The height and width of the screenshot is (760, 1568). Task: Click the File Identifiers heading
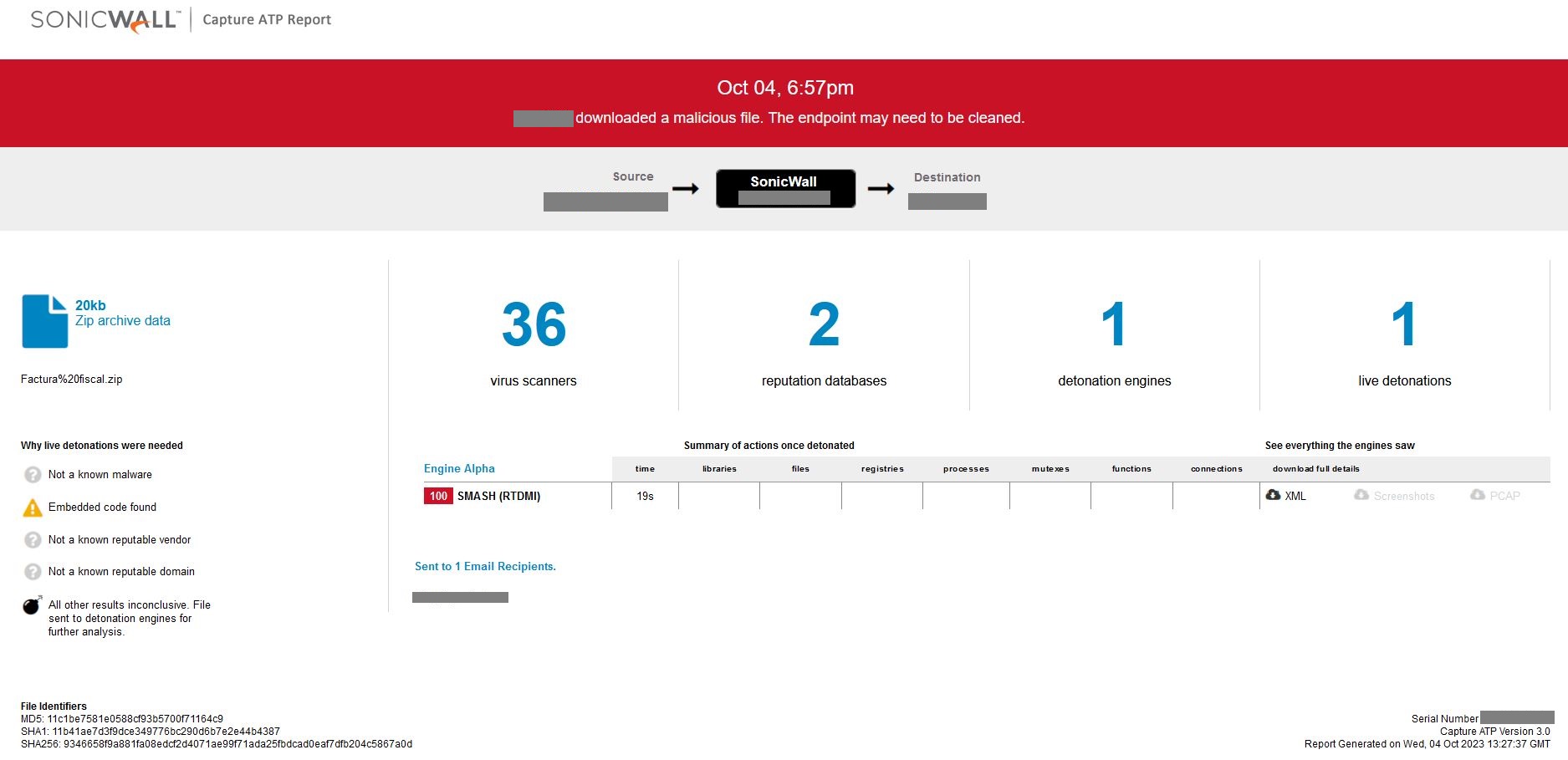[x=54, y=706]
